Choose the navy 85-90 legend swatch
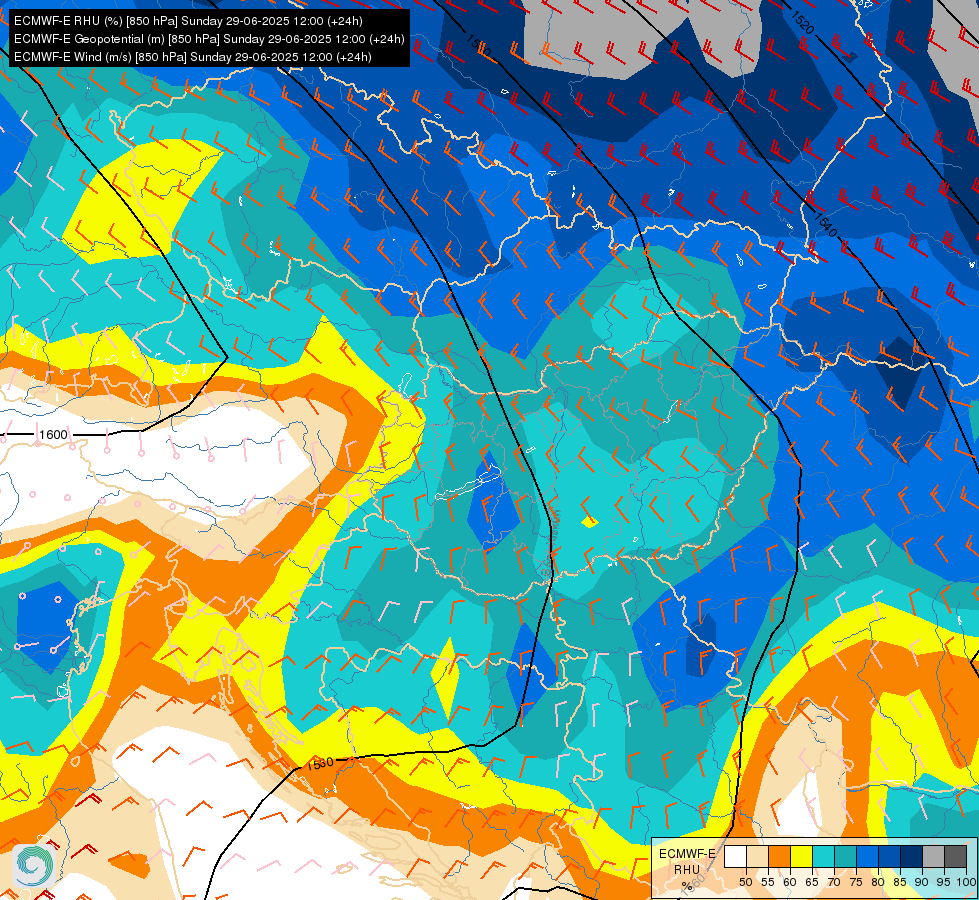This screenshot has width=979, height=900. [x=912, y=856]
